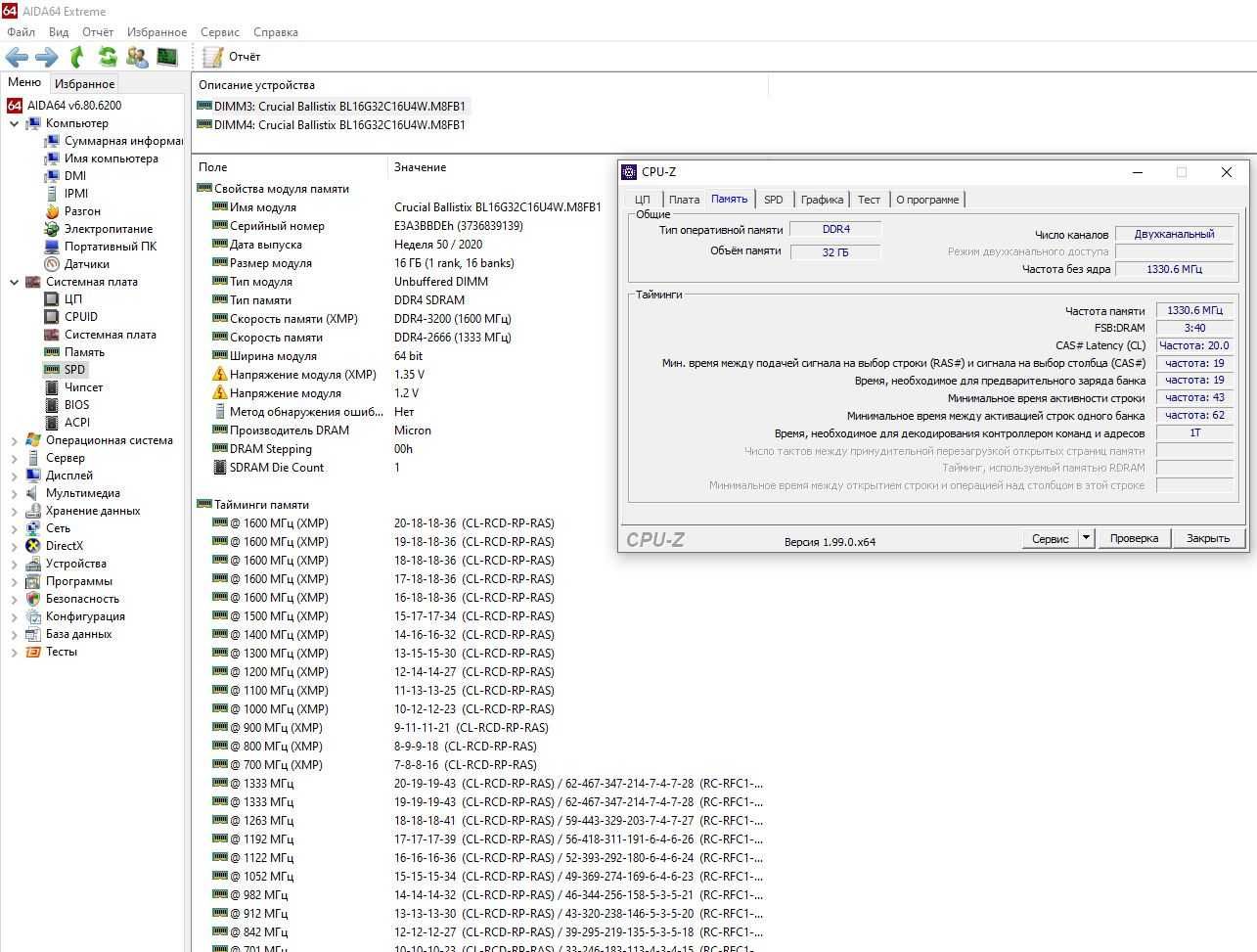Select Разгон tree item
This screenshot has height=952, width=1257.
point(82,211)
